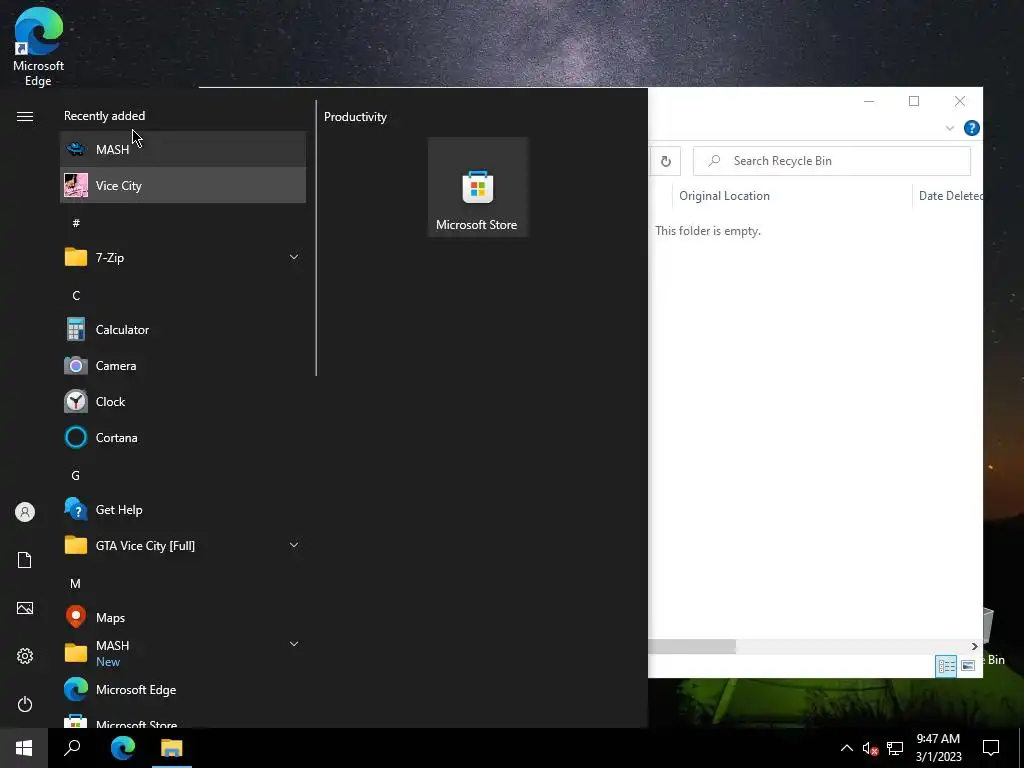Open the notification Action Center icon
Viewport: 1024px width, 768px height.
(x=991, y=748)
